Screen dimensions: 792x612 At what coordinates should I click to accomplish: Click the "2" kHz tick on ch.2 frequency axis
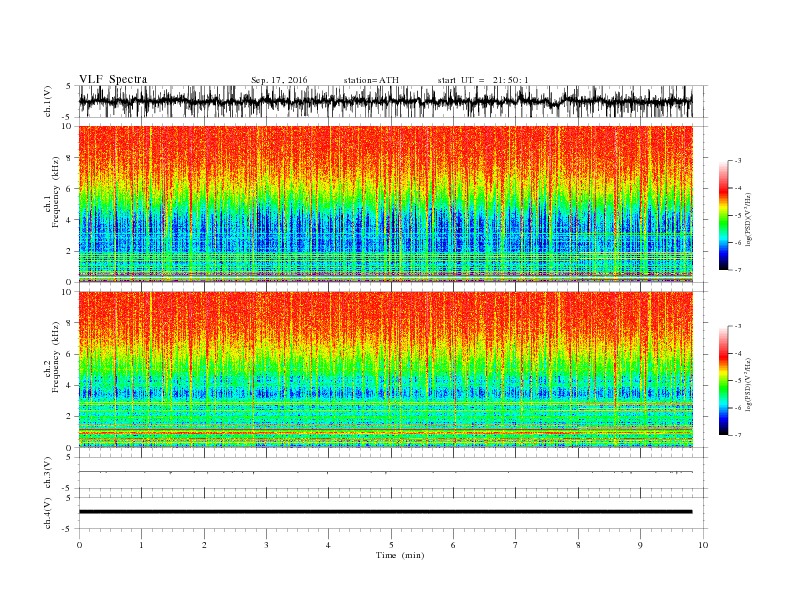70,417
